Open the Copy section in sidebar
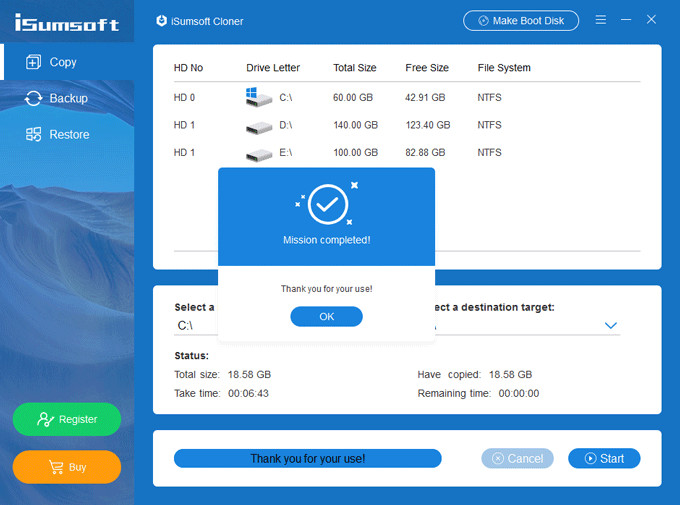Viewport: 680px width, 505px height. (67, 62)
